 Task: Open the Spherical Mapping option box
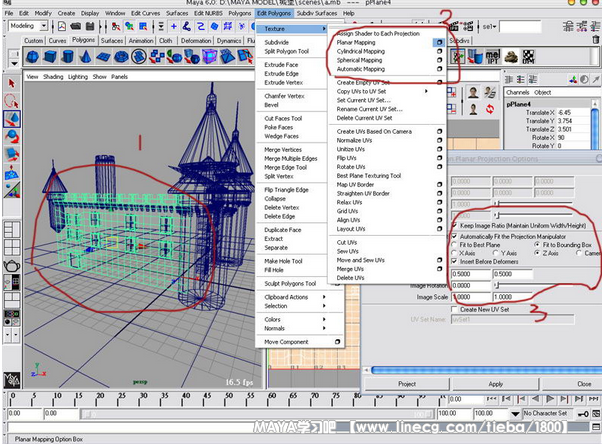click(x=439, y=60)
